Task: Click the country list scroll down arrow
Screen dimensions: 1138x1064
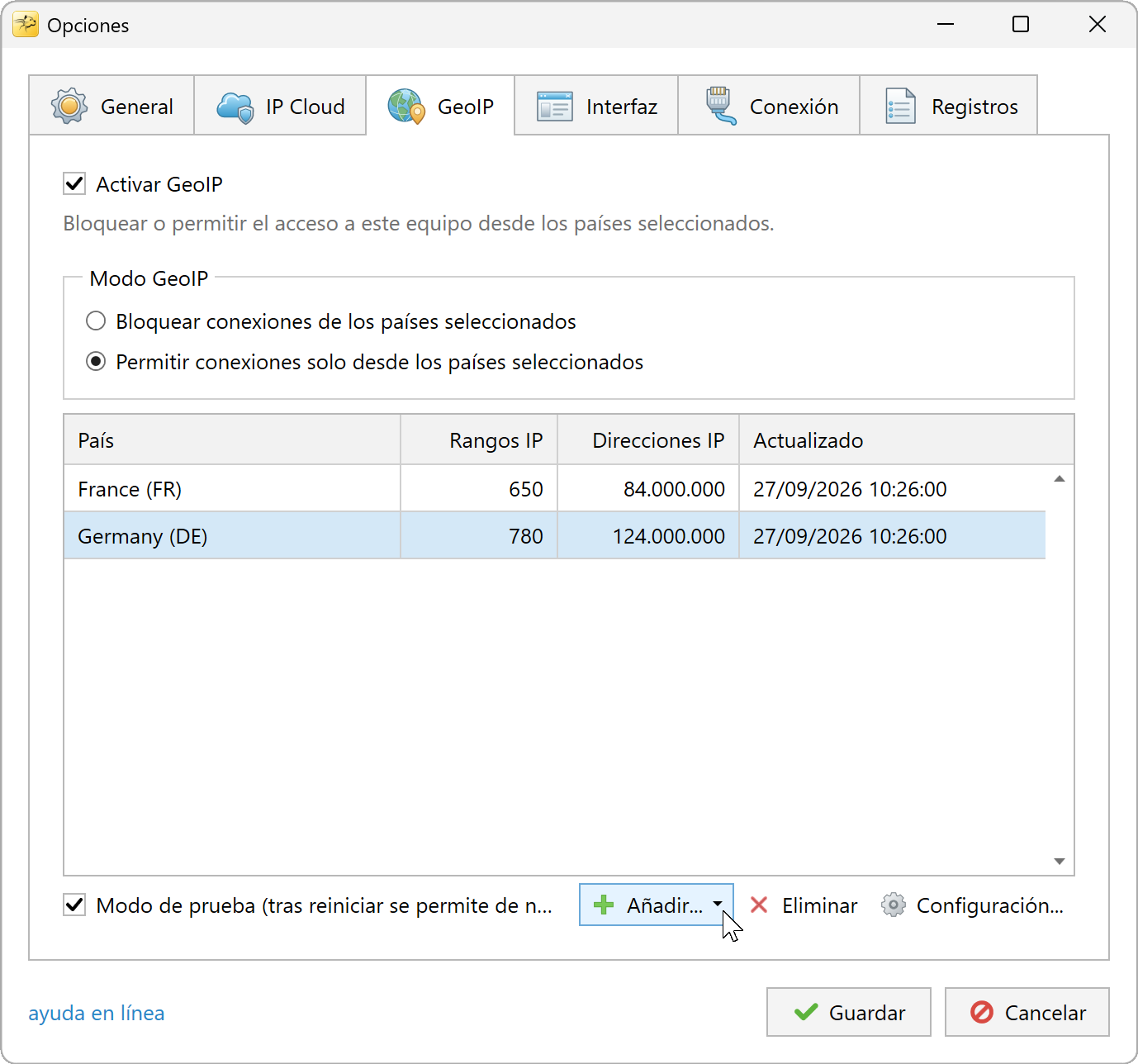Action: (x=1060, y=862)
